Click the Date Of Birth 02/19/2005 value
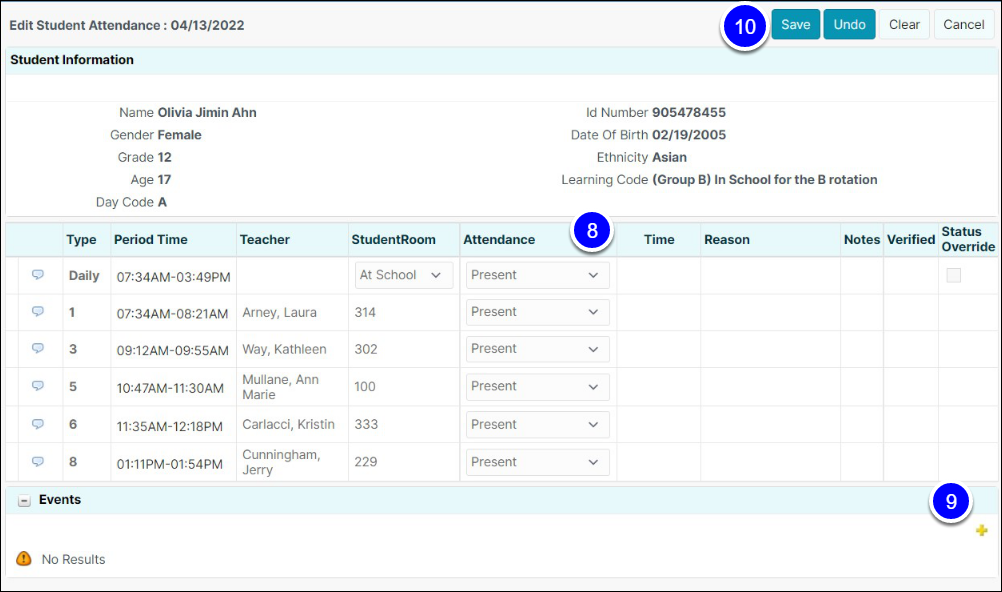This screenshot has width=1002, height=592. pyautogui.click(x=689, y=135)
